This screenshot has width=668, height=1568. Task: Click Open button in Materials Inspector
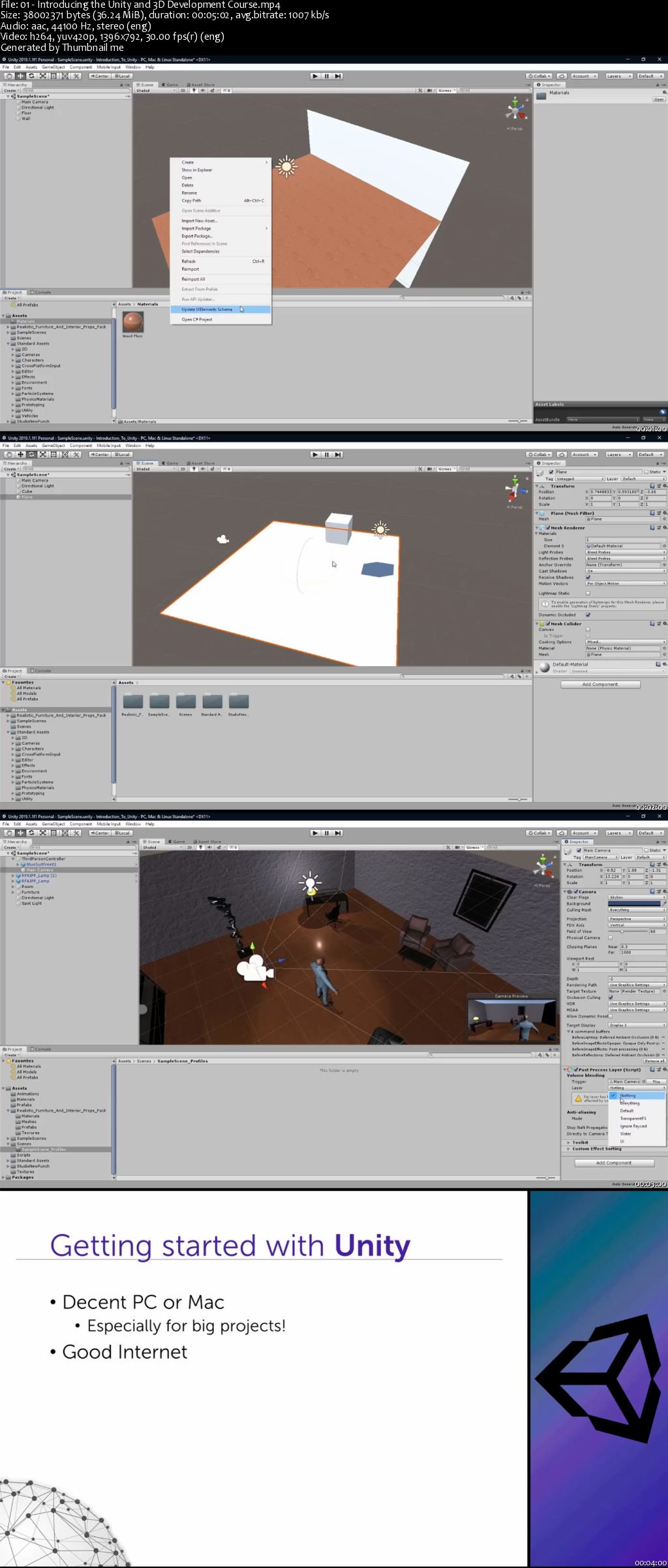(x=660, y=99)
